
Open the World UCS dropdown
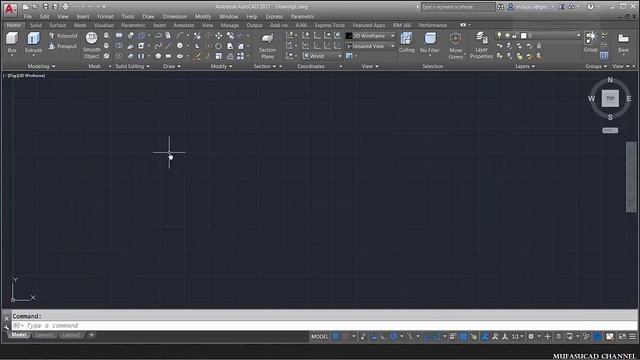pyautogui.click(x=322, y=56)
